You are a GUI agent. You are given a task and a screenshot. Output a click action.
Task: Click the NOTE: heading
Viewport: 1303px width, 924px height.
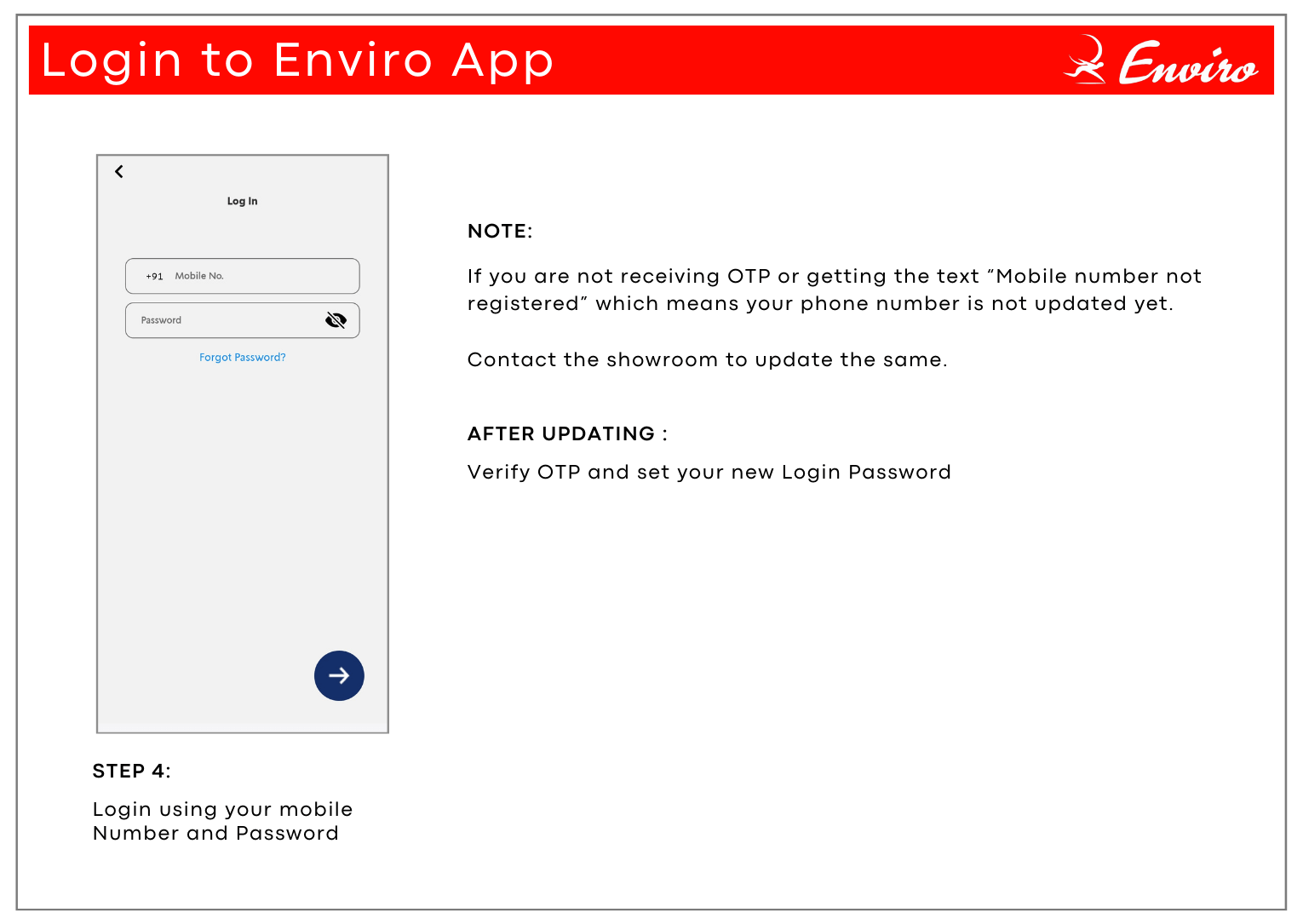(500, 232)
